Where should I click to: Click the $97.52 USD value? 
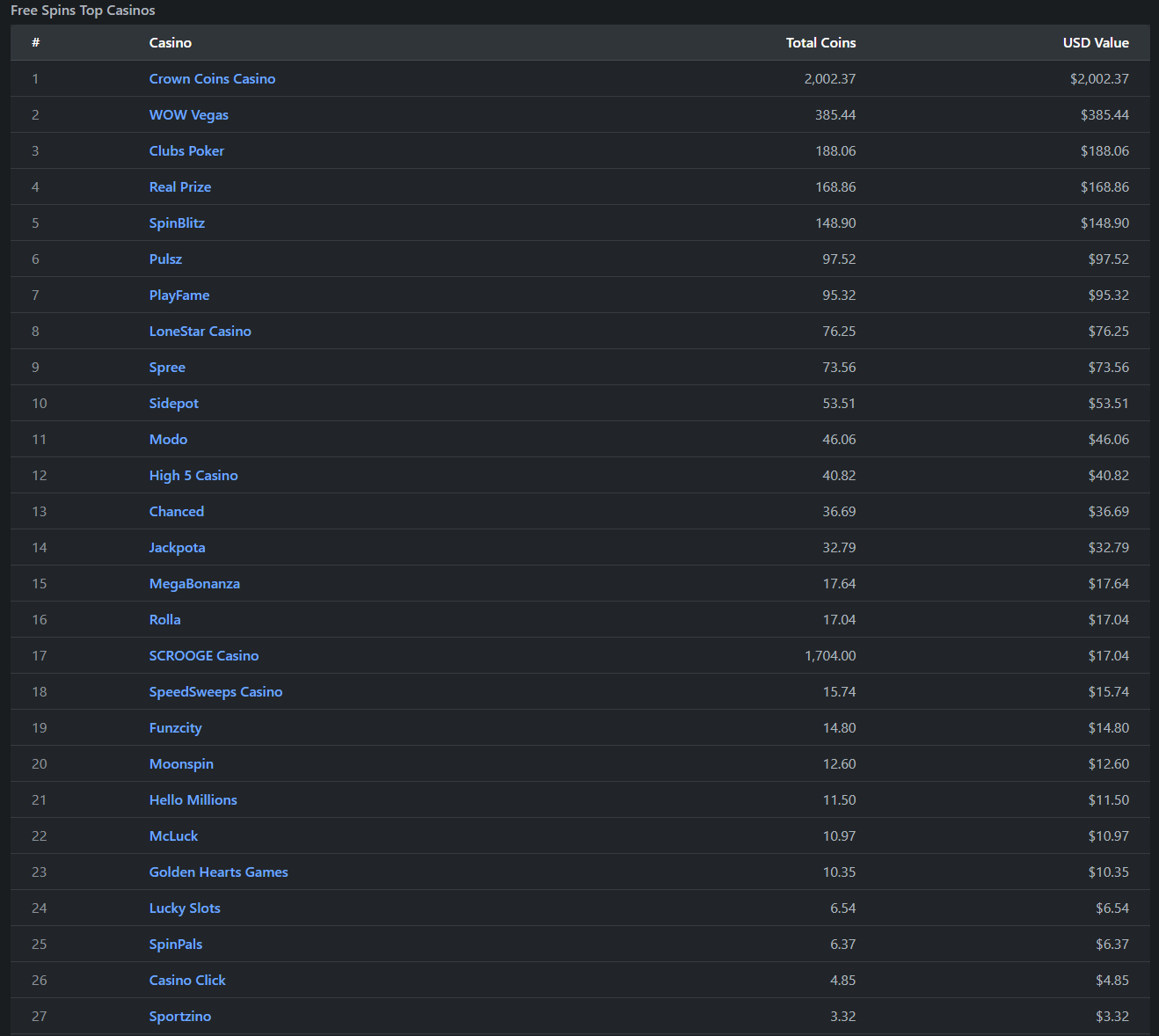coord(1108,259)
